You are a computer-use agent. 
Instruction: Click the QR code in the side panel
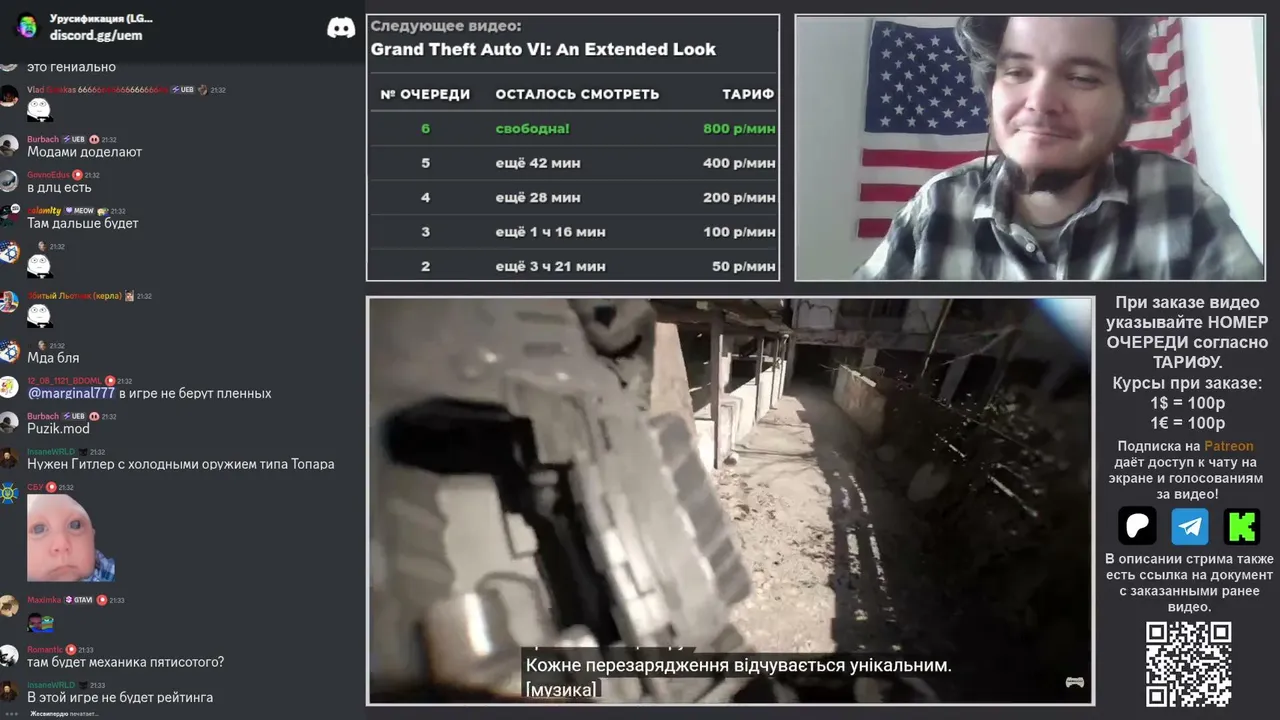point(1188,664)
